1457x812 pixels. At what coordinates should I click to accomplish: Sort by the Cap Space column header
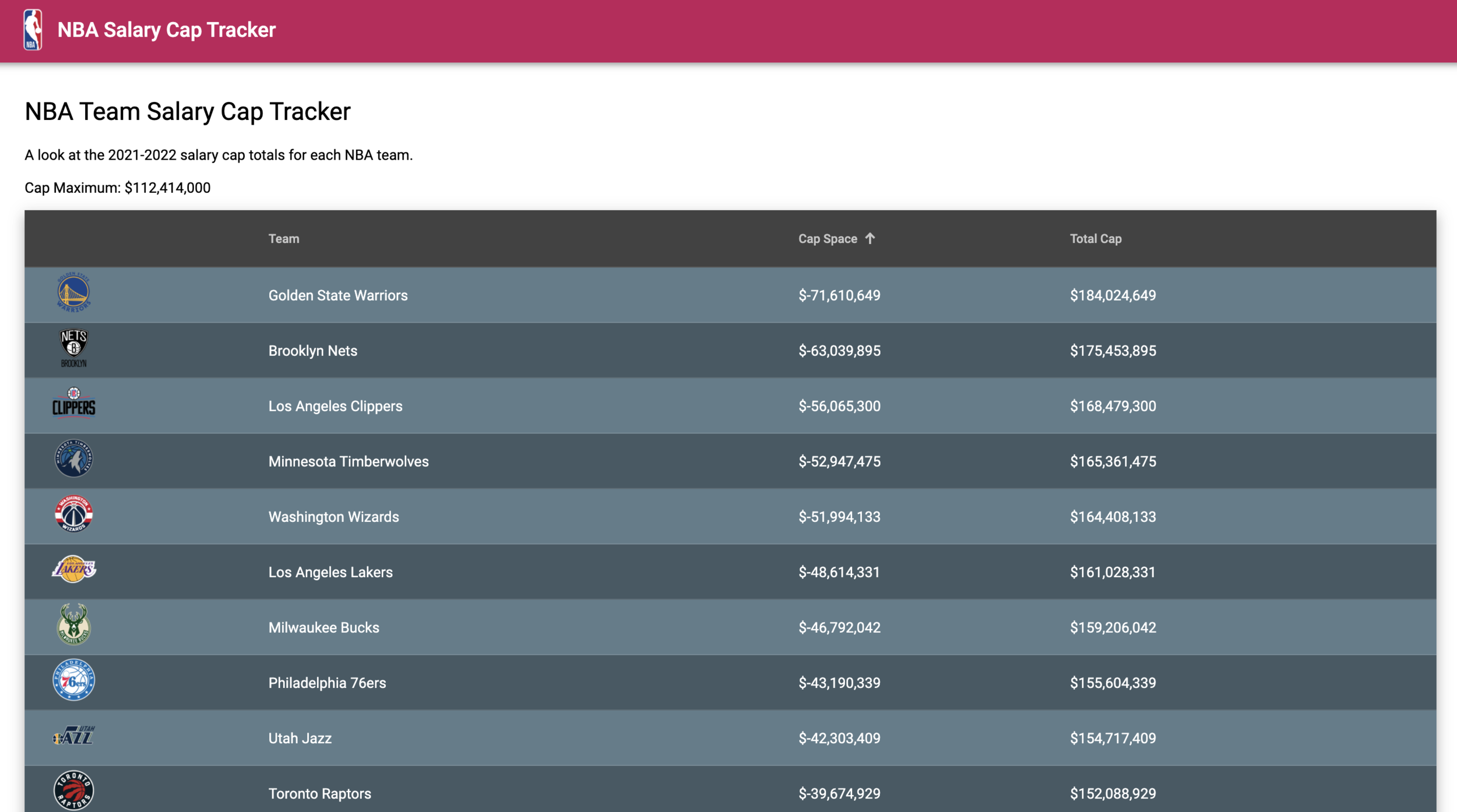point(828,239)
